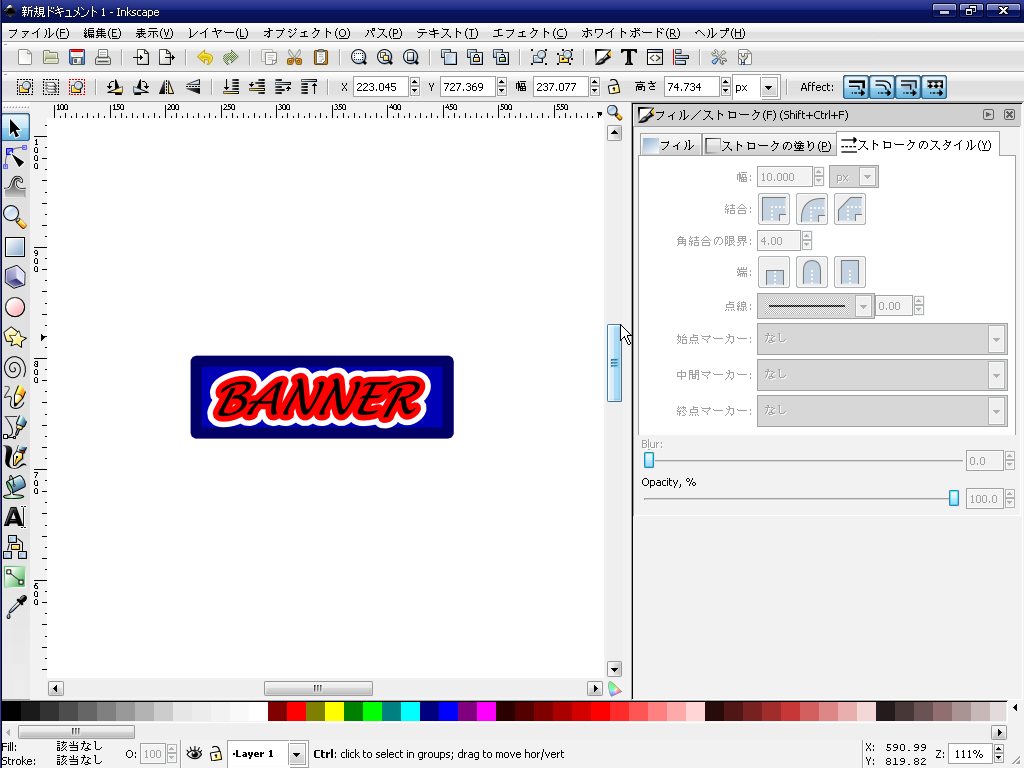Toggle the width/height lock

(x=614, y=86)
